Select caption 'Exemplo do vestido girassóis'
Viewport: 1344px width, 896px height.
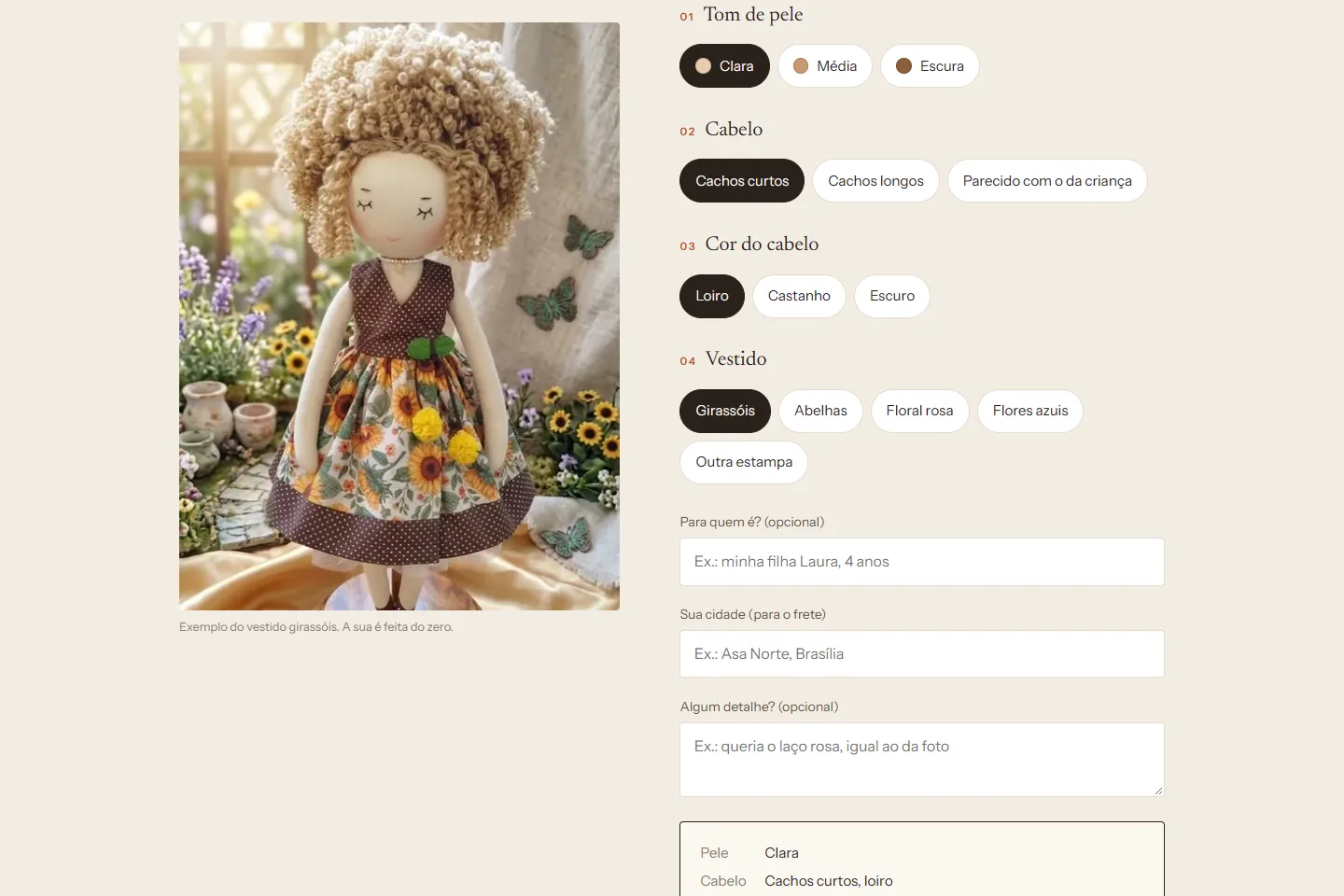click(259, 627)
